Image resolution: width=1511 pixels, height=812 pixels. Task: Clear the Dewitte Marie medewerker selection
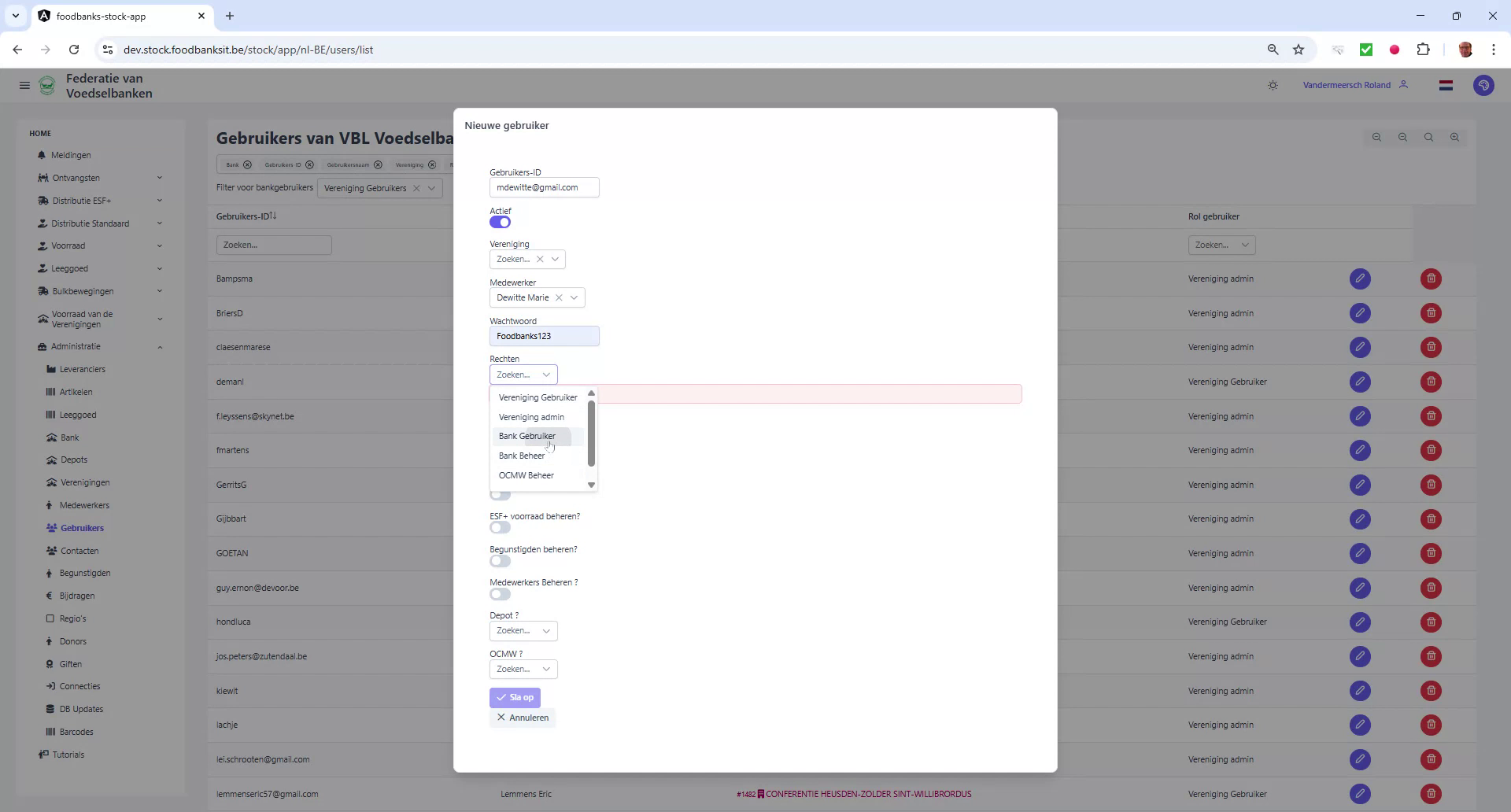click(x=561, y=297)
